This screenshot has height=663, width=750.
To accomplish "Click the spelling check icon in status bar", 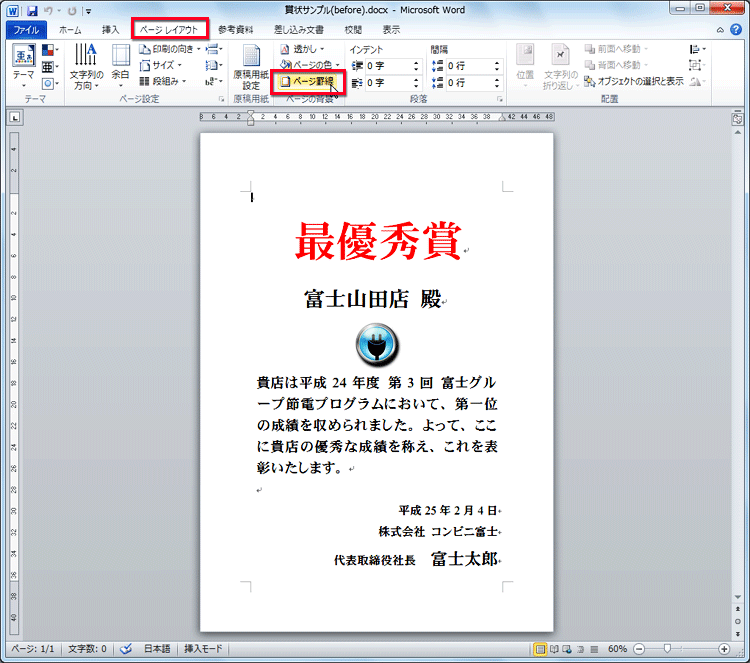I will tap(126, 649).
